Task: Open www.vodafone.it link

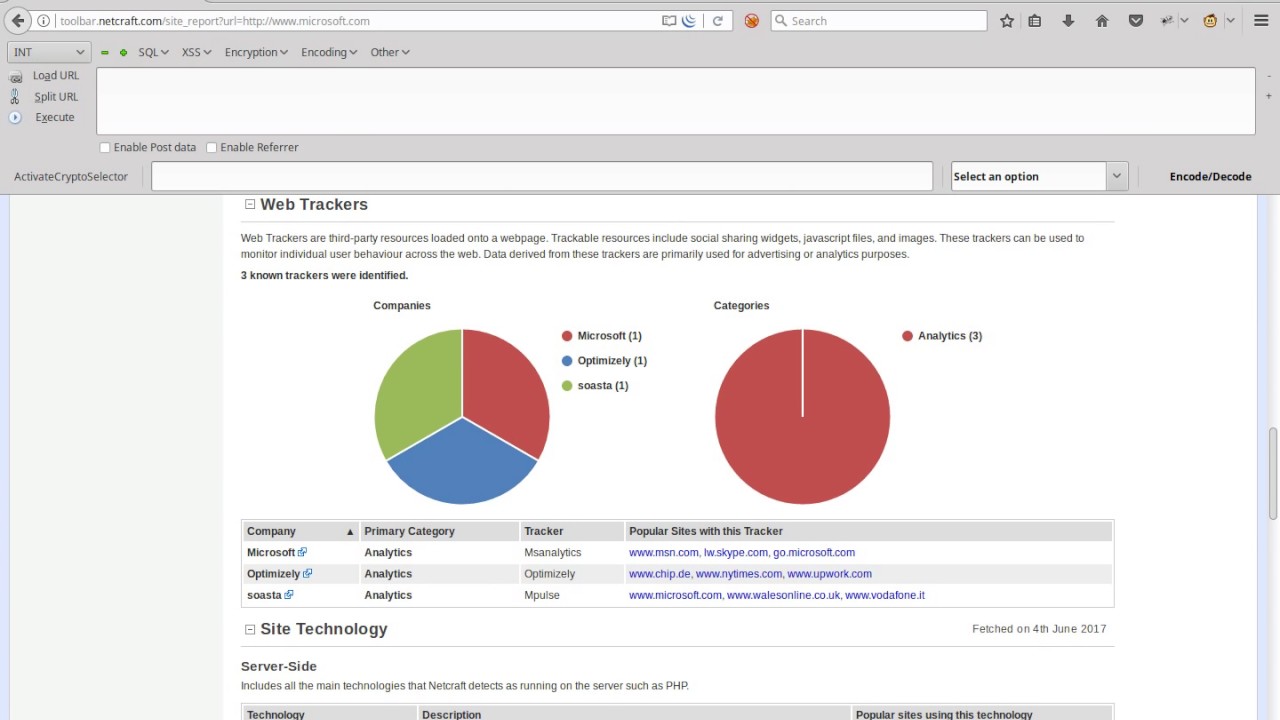Action: point(885,595)
